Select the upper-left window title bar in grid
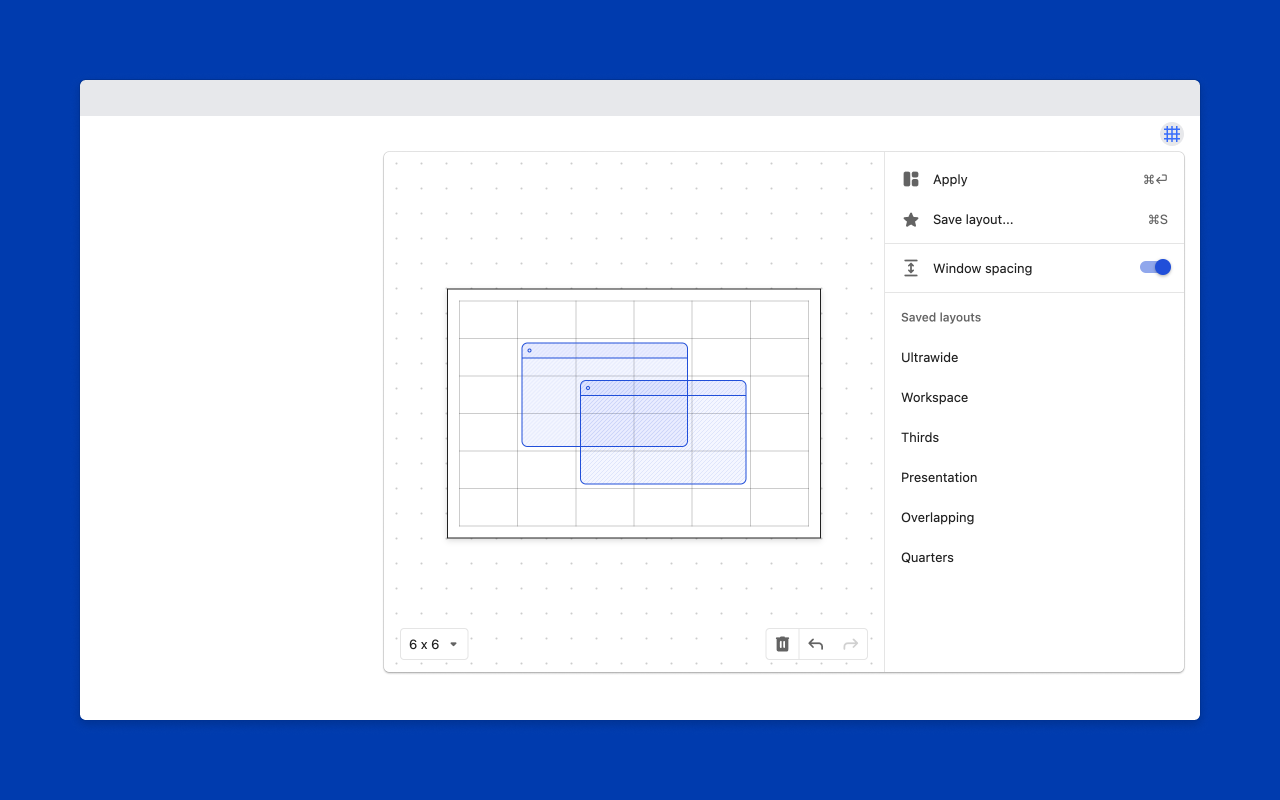The width and height of the screenshot is (1280, 800). pyautogui.click(x=605, y=350)
